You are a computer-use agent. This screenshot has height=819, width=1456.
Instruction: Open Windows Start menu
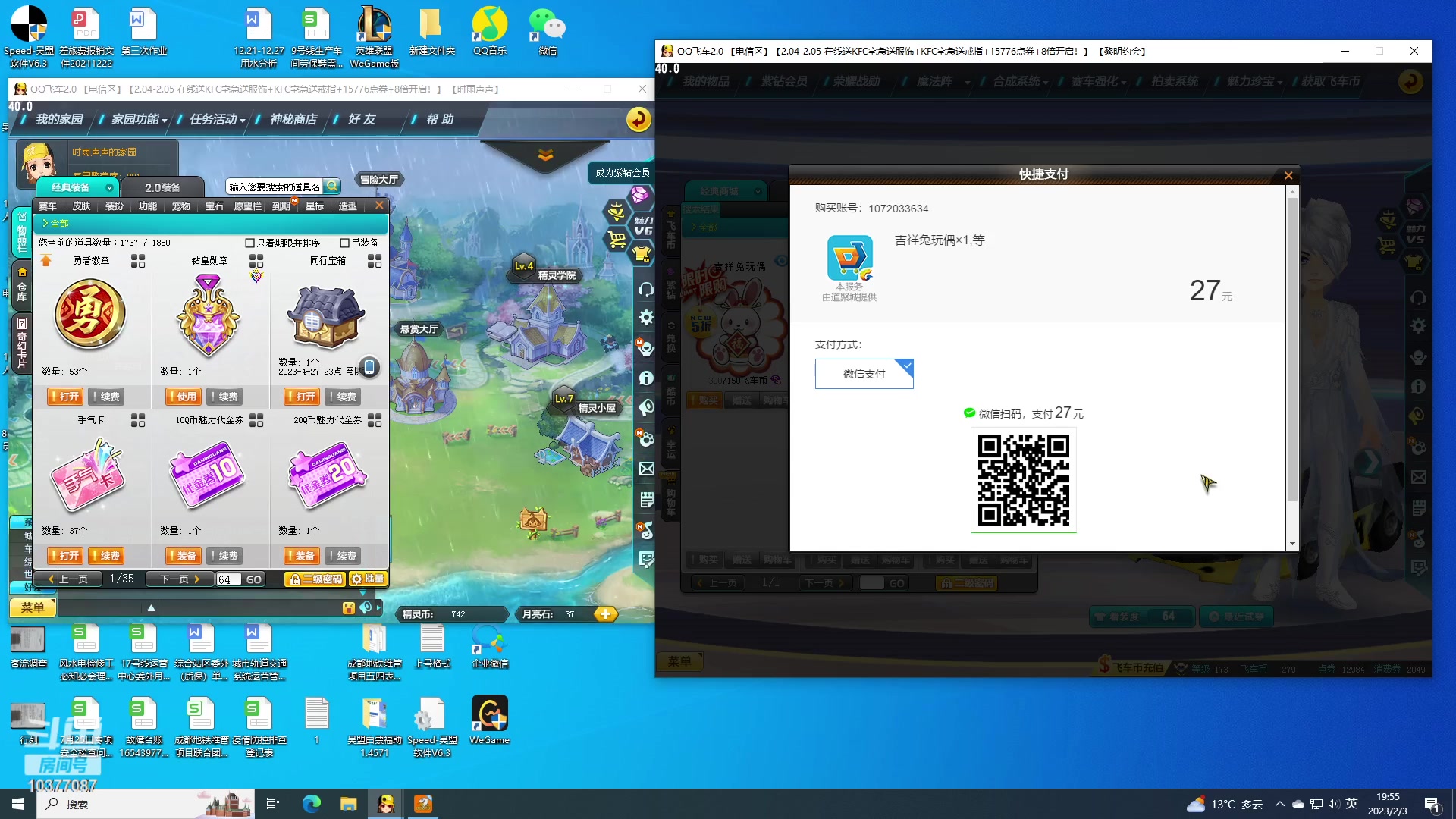(x=18, y=804)
